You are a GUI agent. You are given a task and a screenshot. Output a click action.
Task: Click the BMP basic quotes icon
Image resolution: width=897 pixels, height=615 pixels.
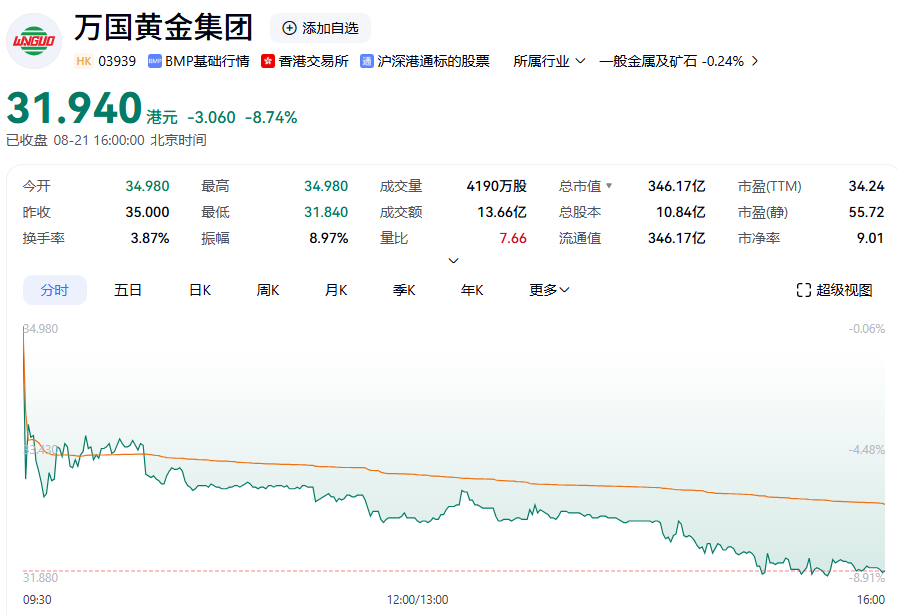point(154,61)
